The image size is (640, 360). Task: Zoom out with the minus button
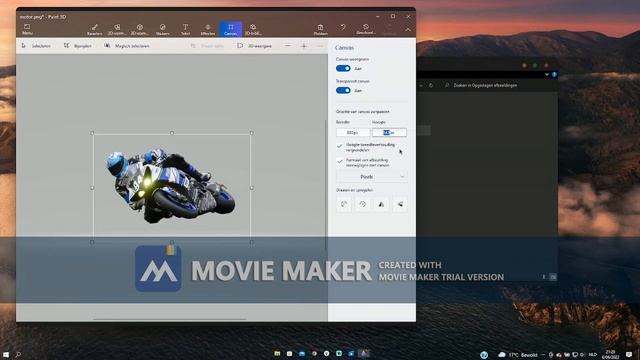coord(288,46)
